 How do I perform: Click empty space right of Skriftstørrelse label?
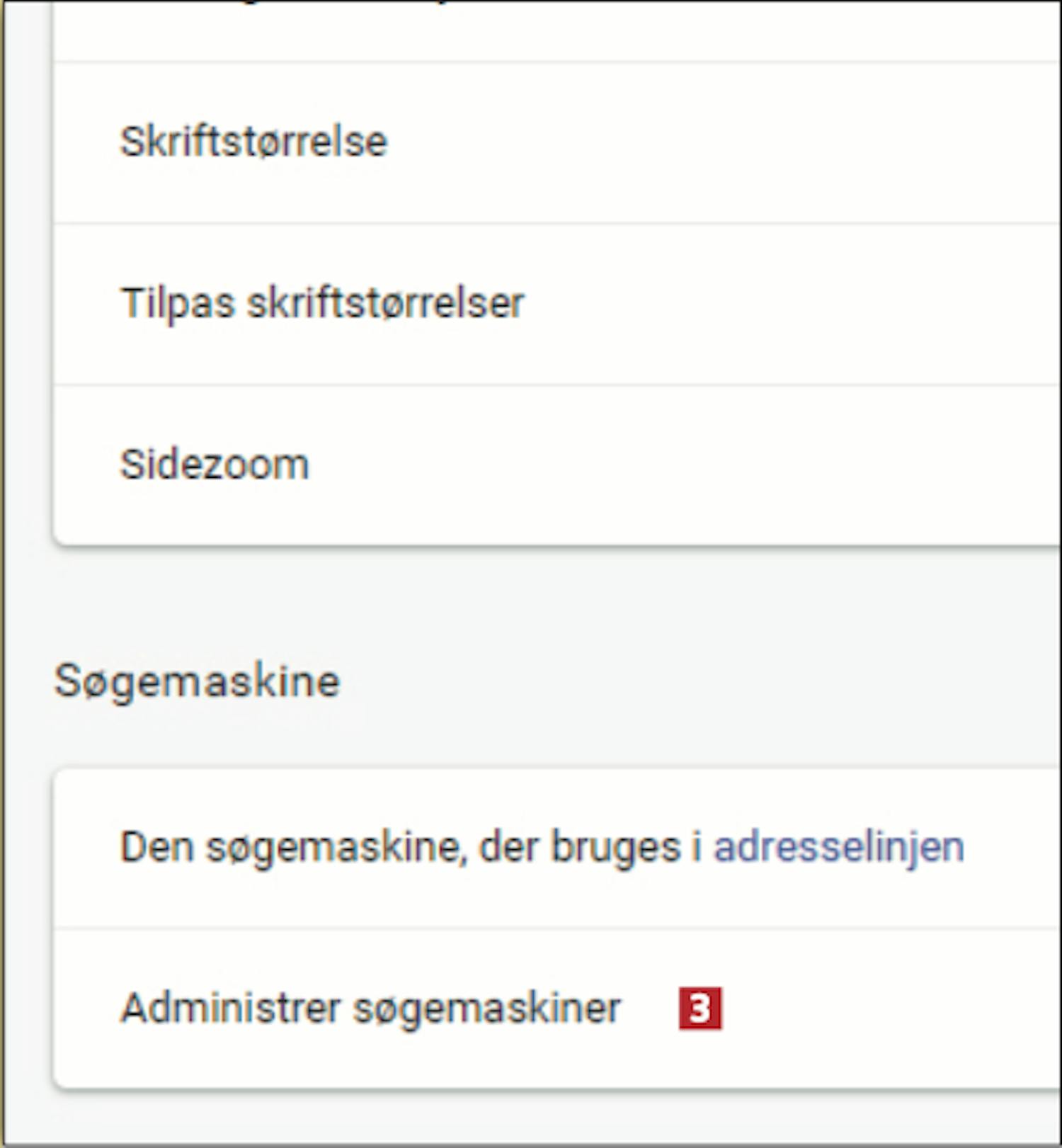[708, 142]
